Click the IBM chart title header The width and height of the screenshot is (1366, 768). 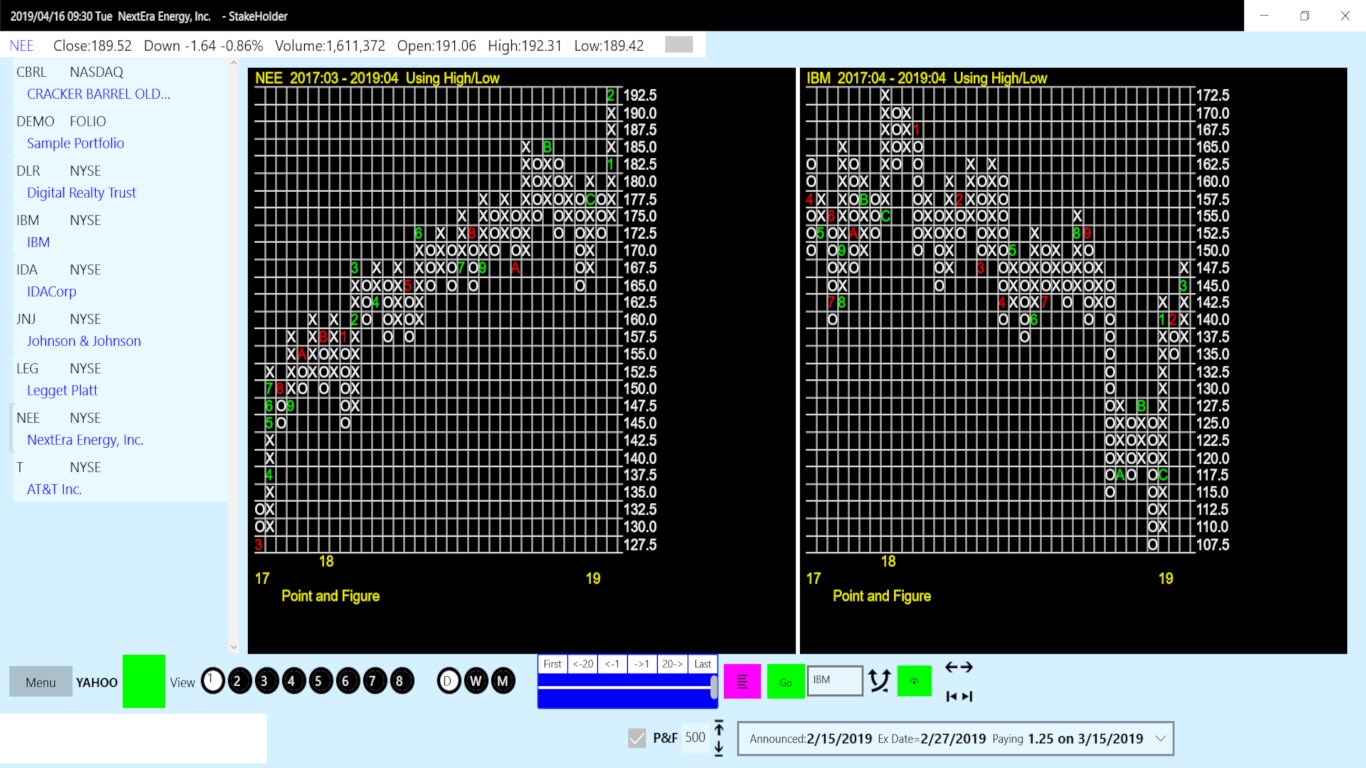[927, 78]
